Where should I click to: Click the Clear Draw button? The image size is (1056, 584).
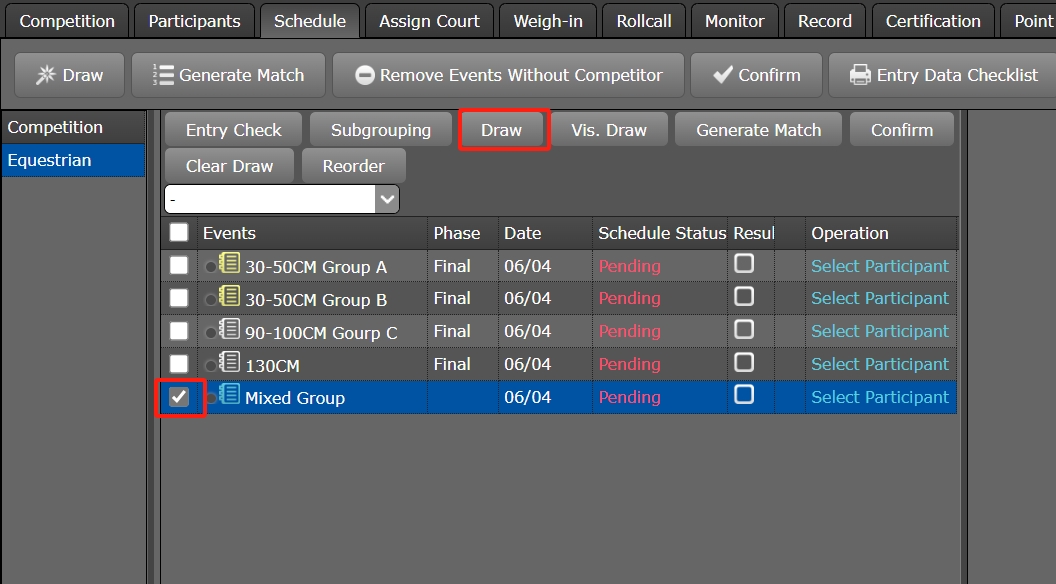tap(229, 166)
